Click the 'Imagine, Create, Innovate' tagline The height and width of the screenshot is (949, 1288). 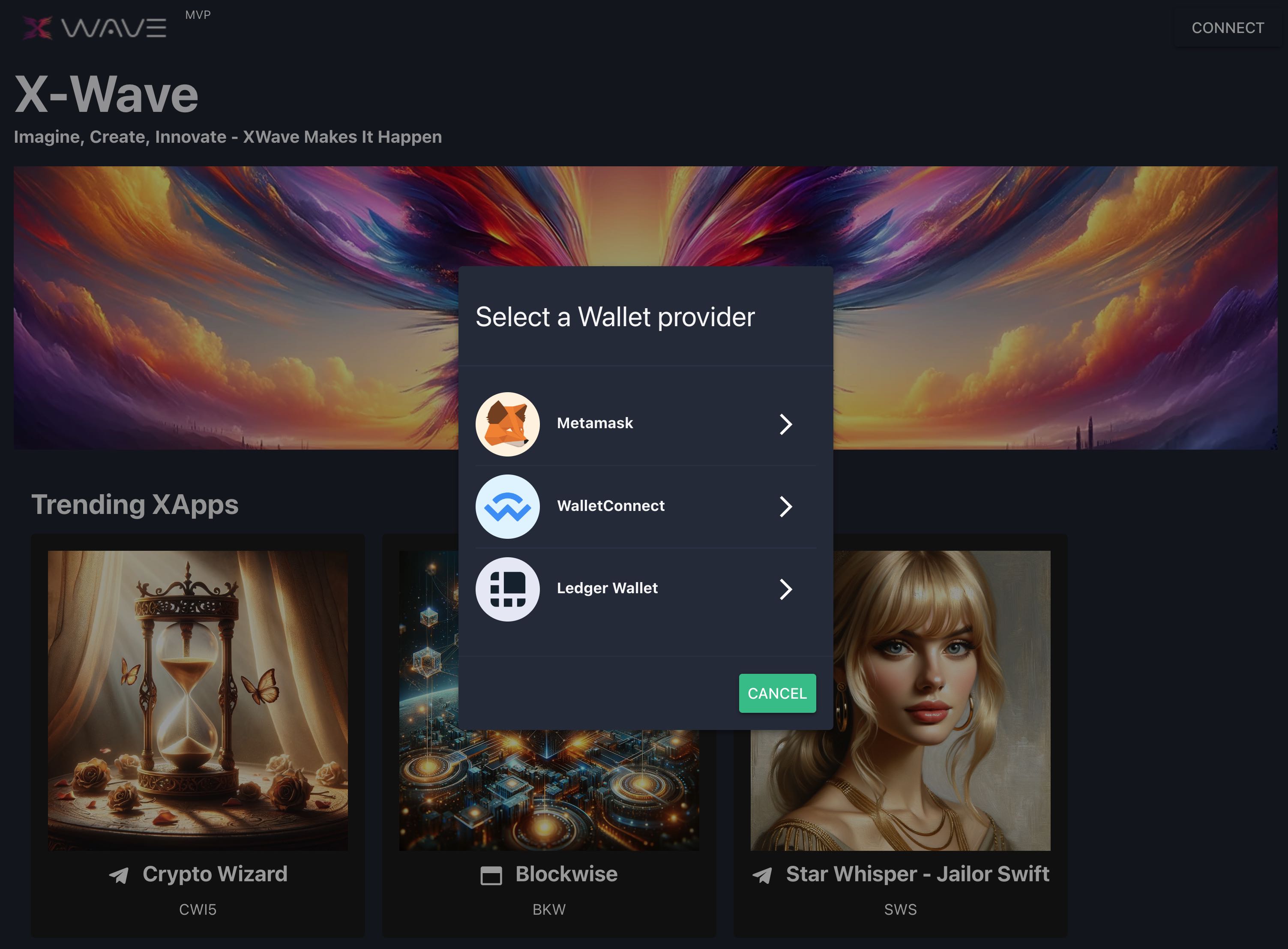tap(228, 137)
